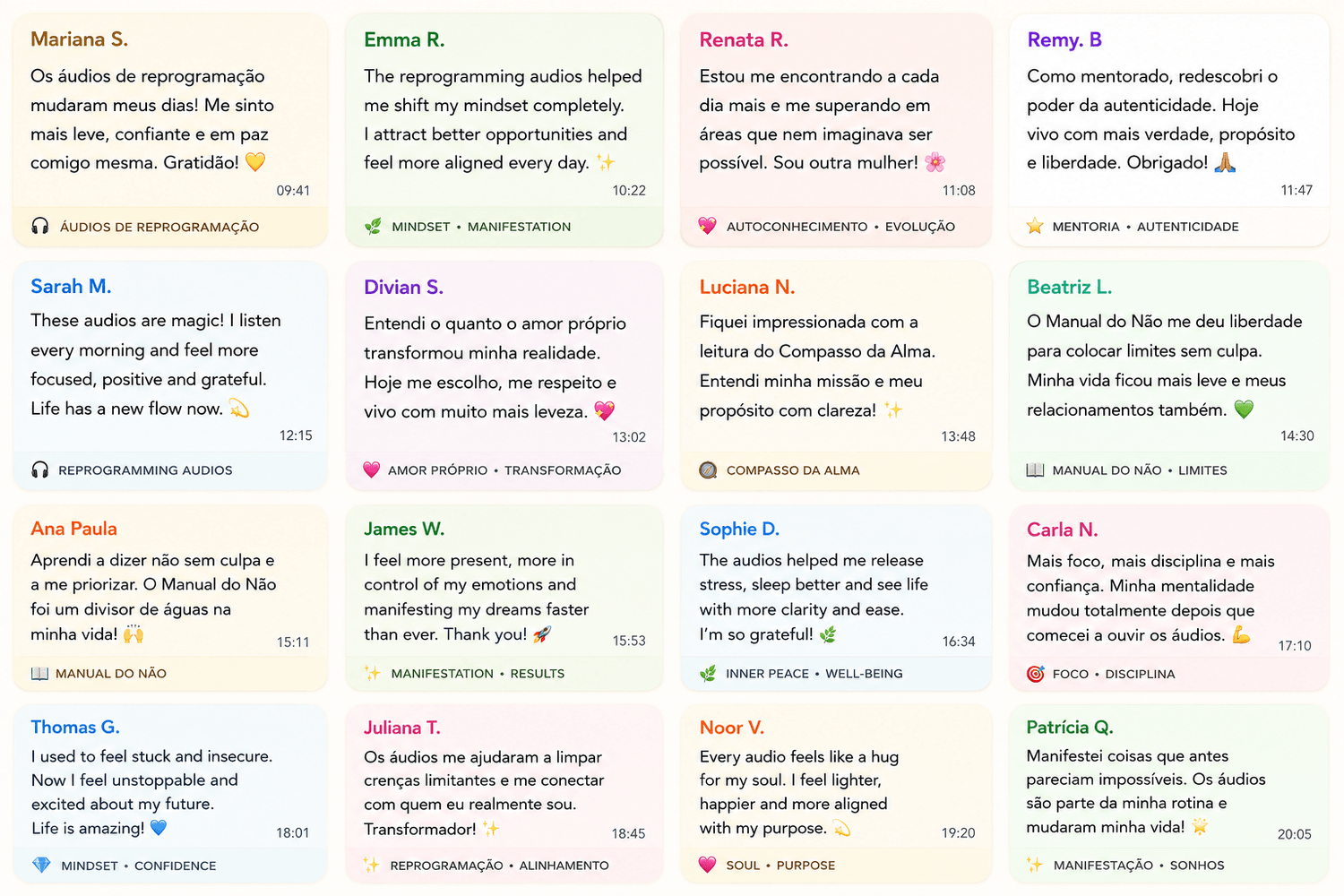Click the leaf icon beside MINDSET • MANIFESTATION
Screen dimensions: 1344x896
(373, 227)
